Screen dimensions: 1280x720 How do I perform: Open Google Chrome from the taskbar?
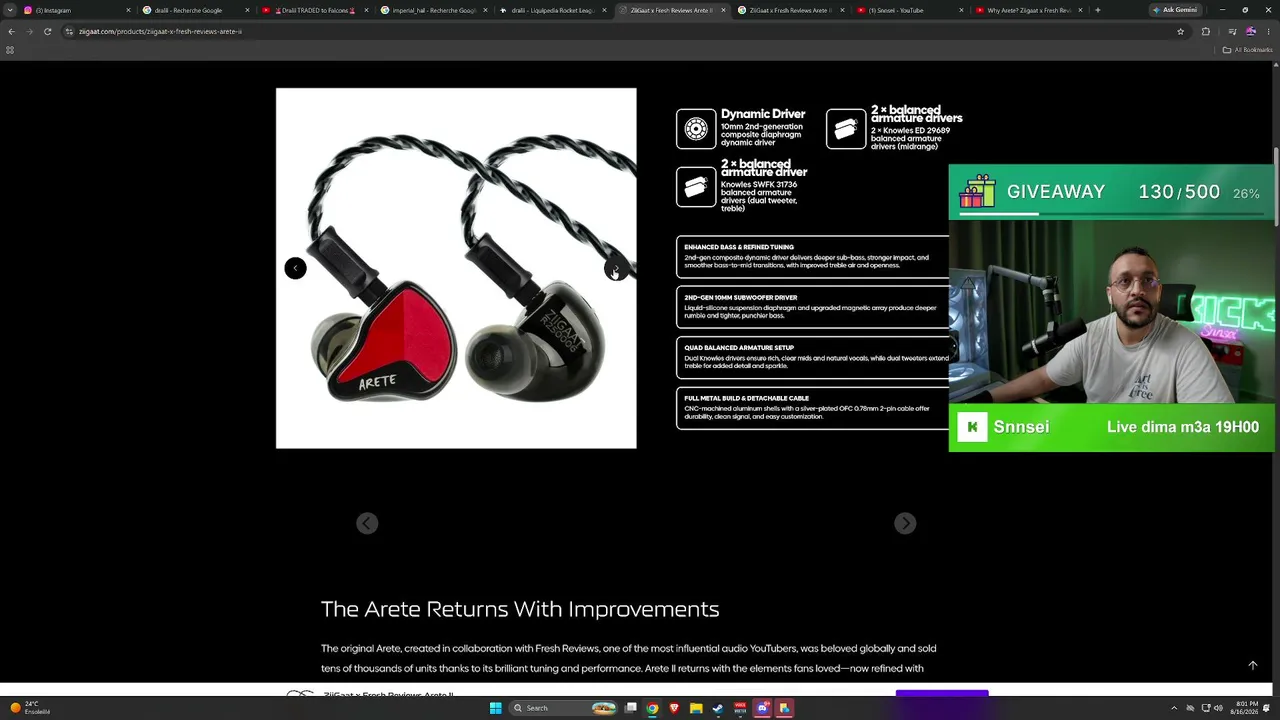652,708
